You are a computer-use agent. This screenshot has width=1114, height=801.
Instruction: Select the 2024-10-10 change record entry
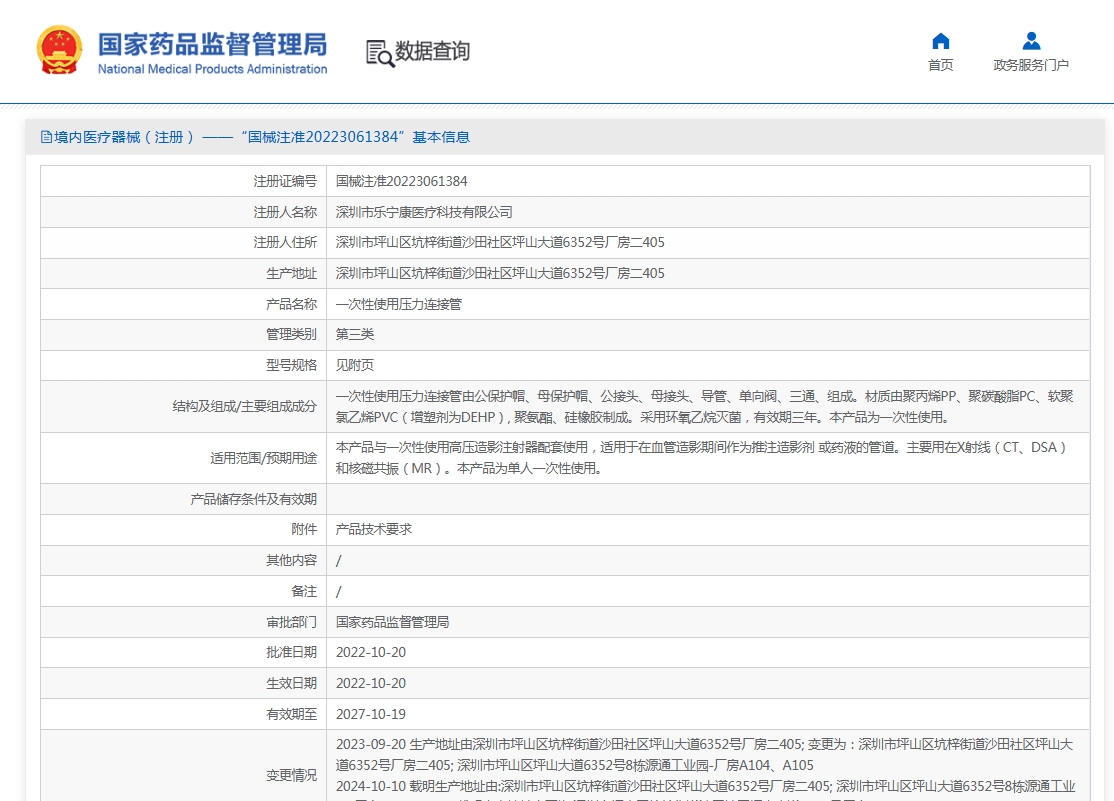[x=705, y=789]
